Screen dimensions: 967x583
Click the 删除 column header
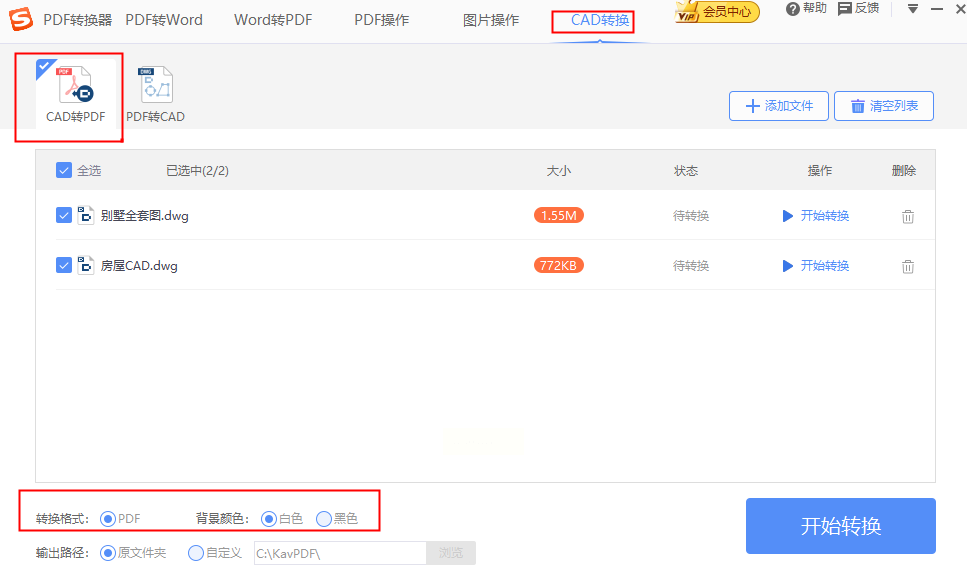coord(903,170)
